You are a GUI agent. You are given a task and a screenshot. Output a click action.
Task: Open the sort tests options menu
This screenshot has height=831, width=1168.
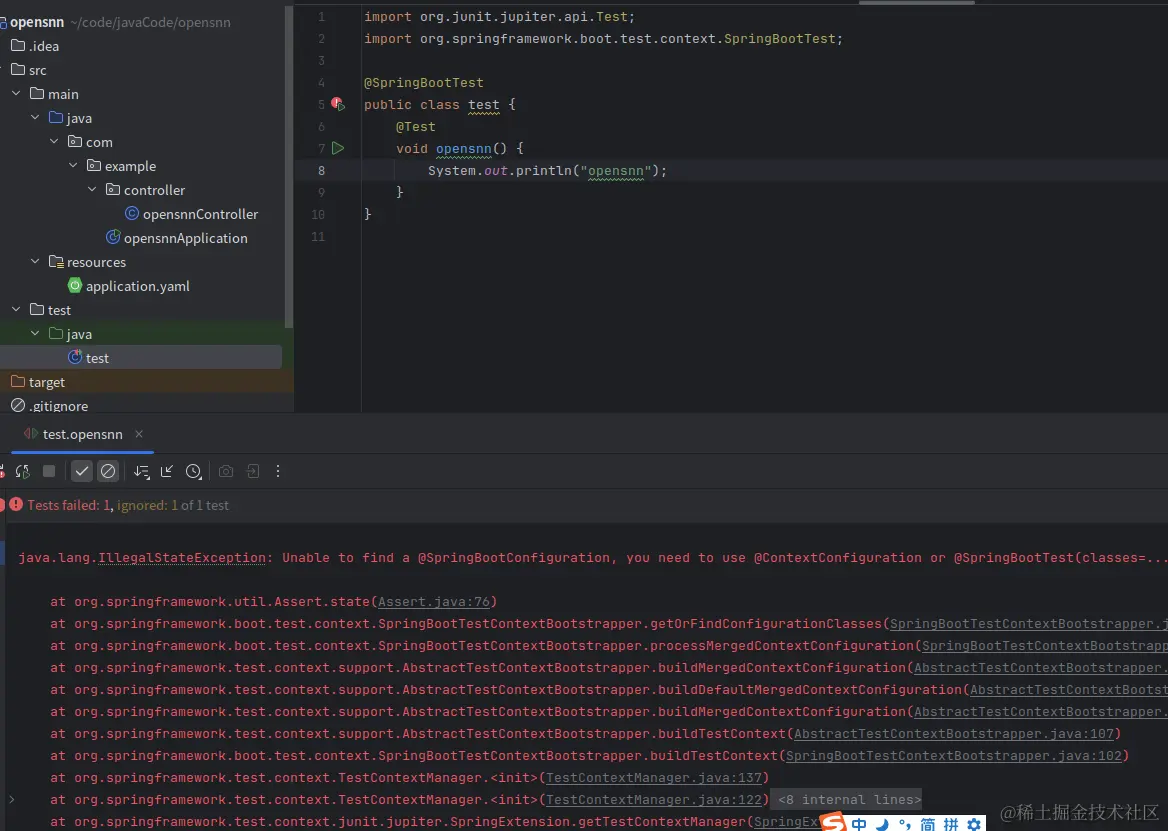142,471
